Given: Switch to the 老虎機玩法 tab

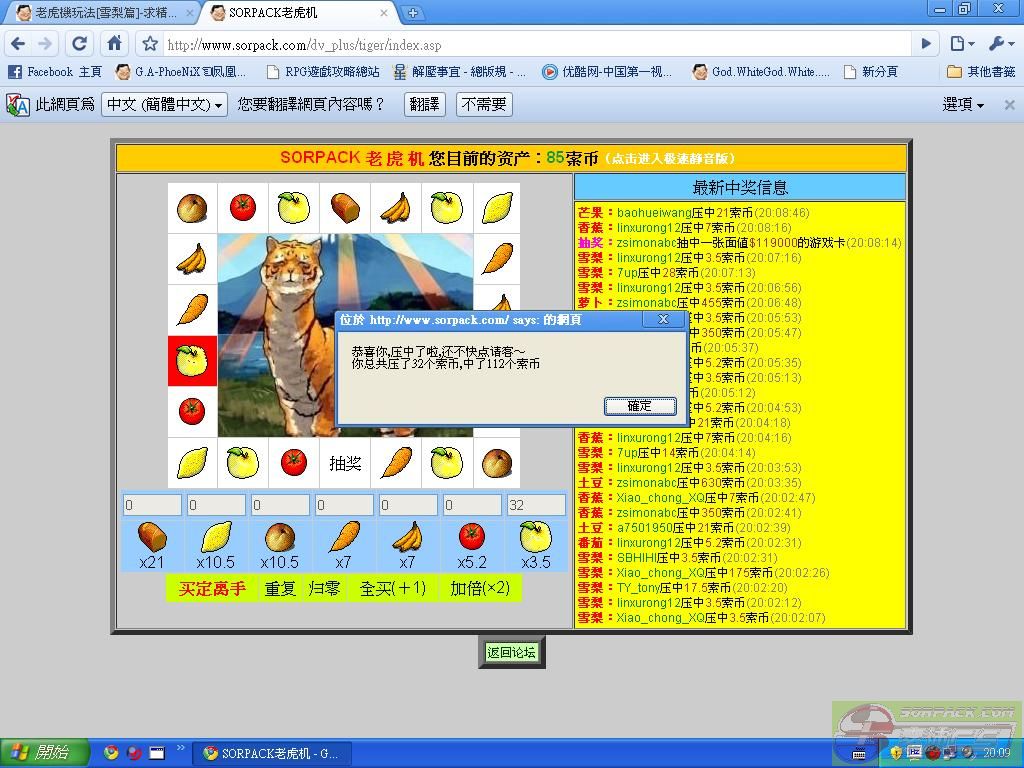Looking at the screenshot, I should pos(100,13).
